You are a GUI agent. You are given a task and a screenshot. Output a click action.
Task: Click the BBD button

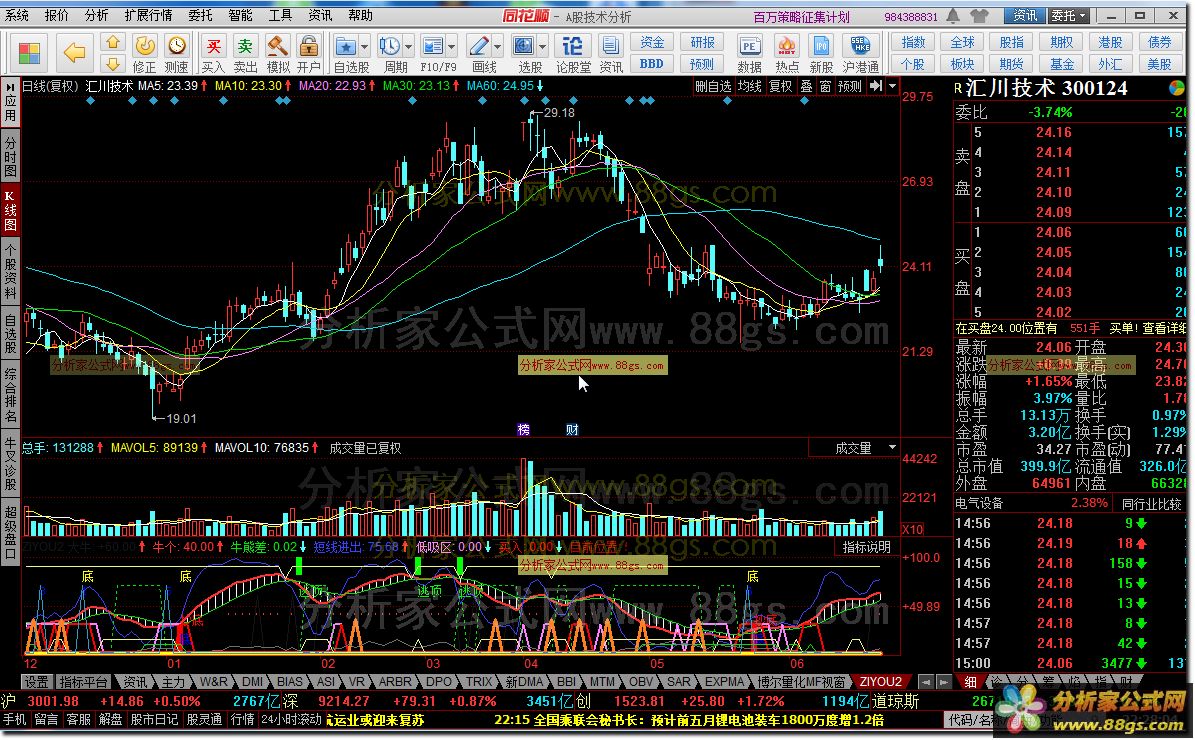pyautogui.click(x=652, y=64)
